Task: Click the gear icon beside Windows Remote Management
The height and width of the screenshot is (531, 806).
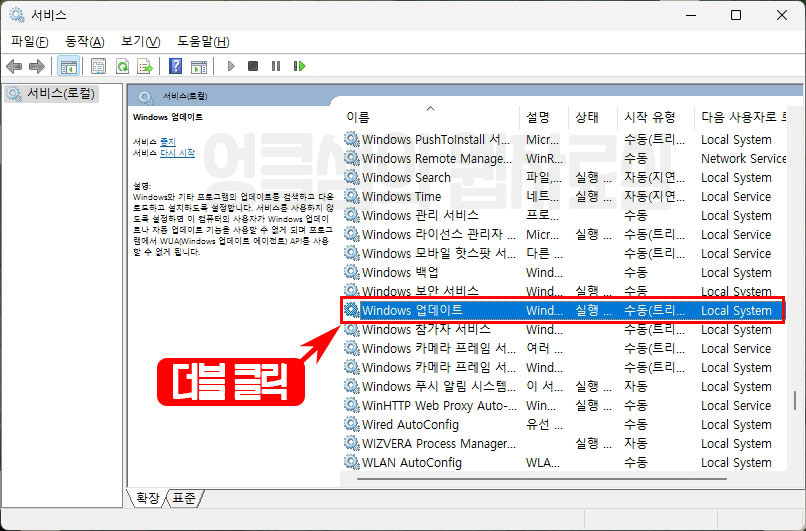Action: [x=352, y=158]
